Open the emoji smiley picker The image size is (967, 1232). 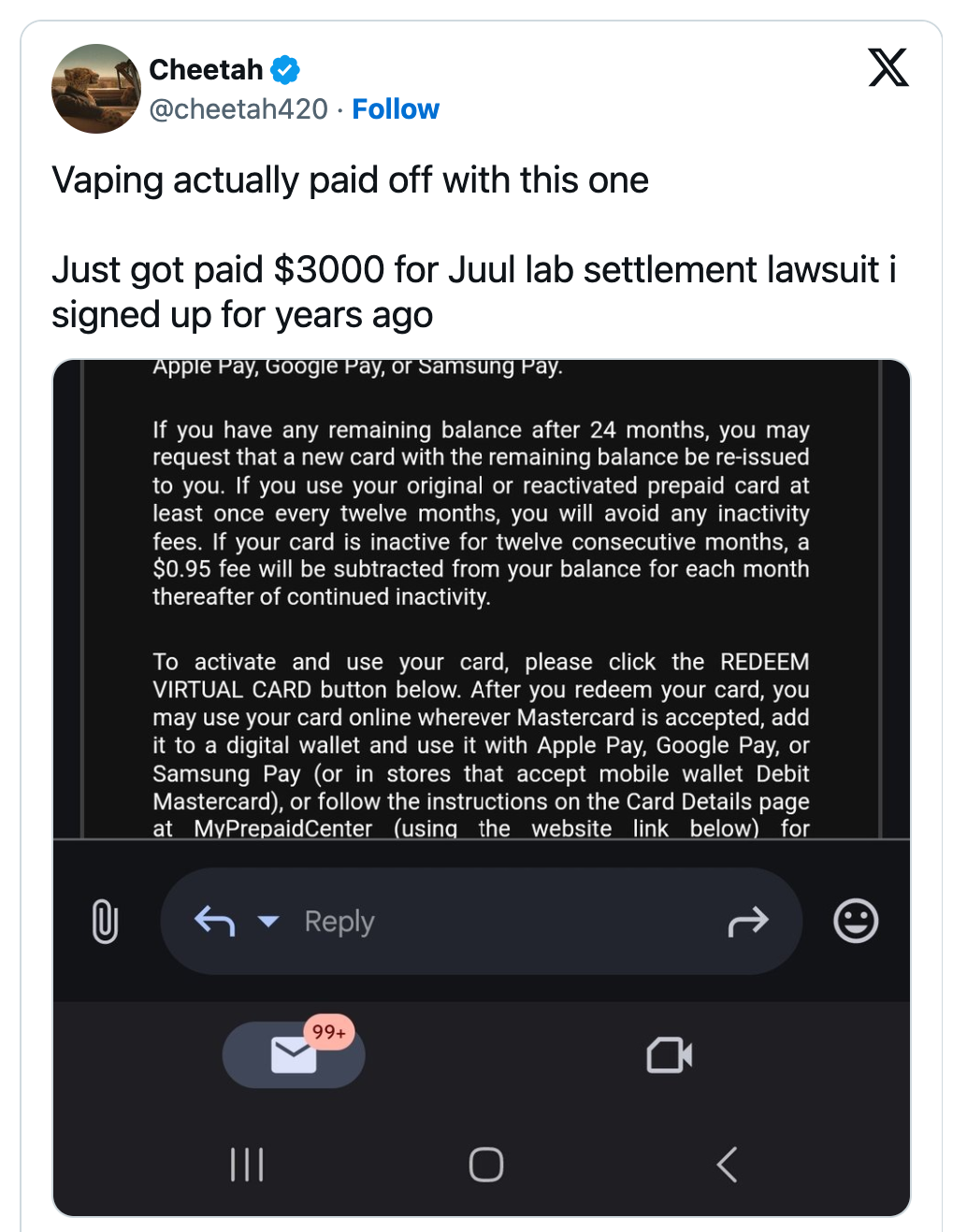pyautogui.click(x=856, y=921)
